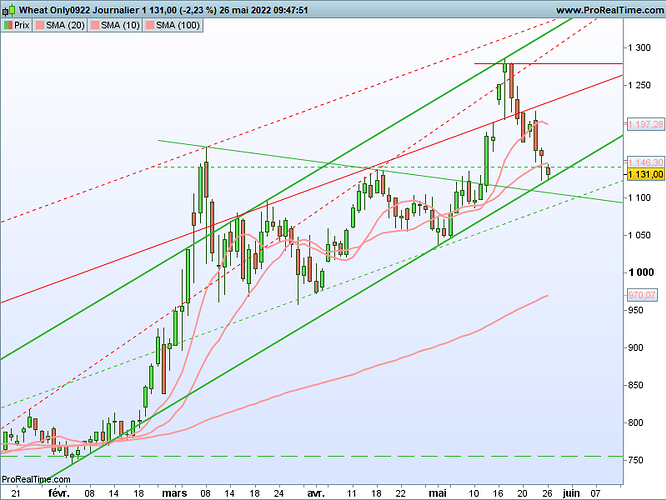This screenshot has width=666, height=500.
Task: Click the juin label on the time axis
Action: pos(571,493)
